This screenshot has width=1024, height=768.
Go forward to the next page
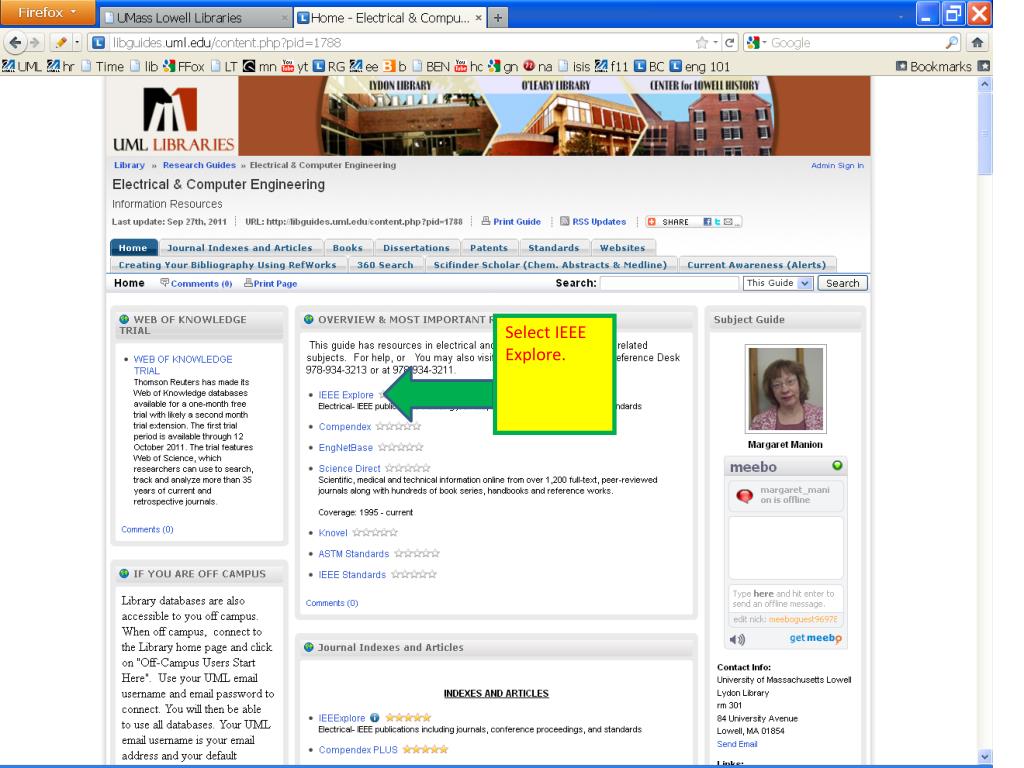(35, 43)
